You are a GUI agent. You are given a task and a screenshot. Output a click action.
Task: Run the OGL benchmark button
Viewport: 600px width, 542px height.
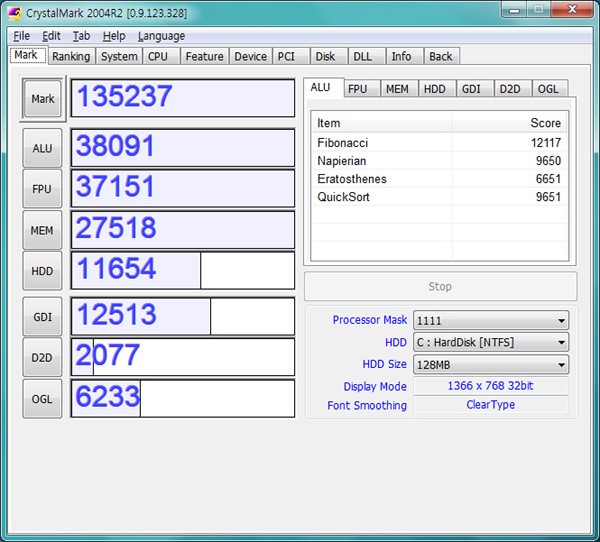pos(42,399)
